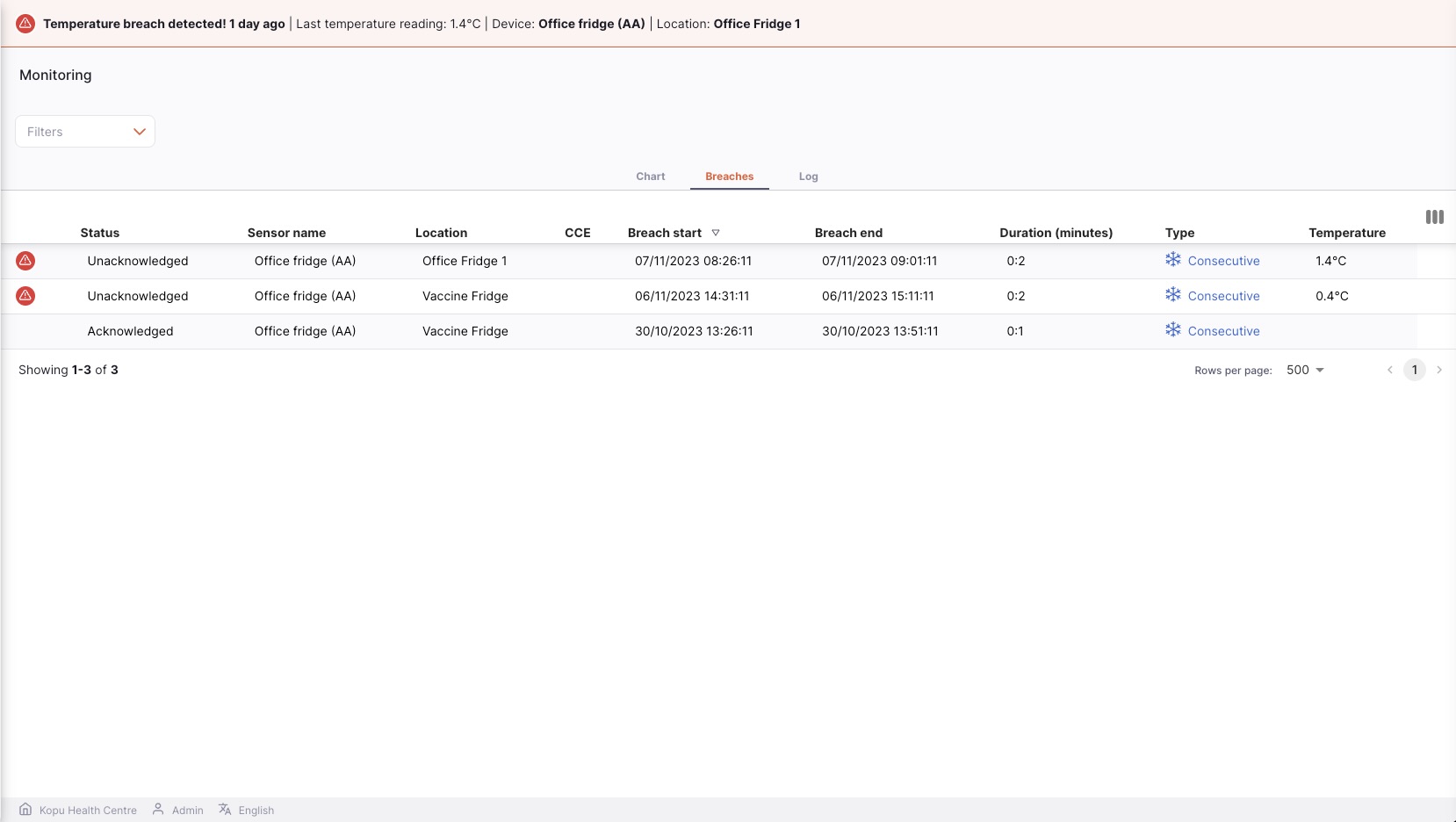Select the Breaches tab
This screenshot has width=1456, height=822.
coord(730,177)
